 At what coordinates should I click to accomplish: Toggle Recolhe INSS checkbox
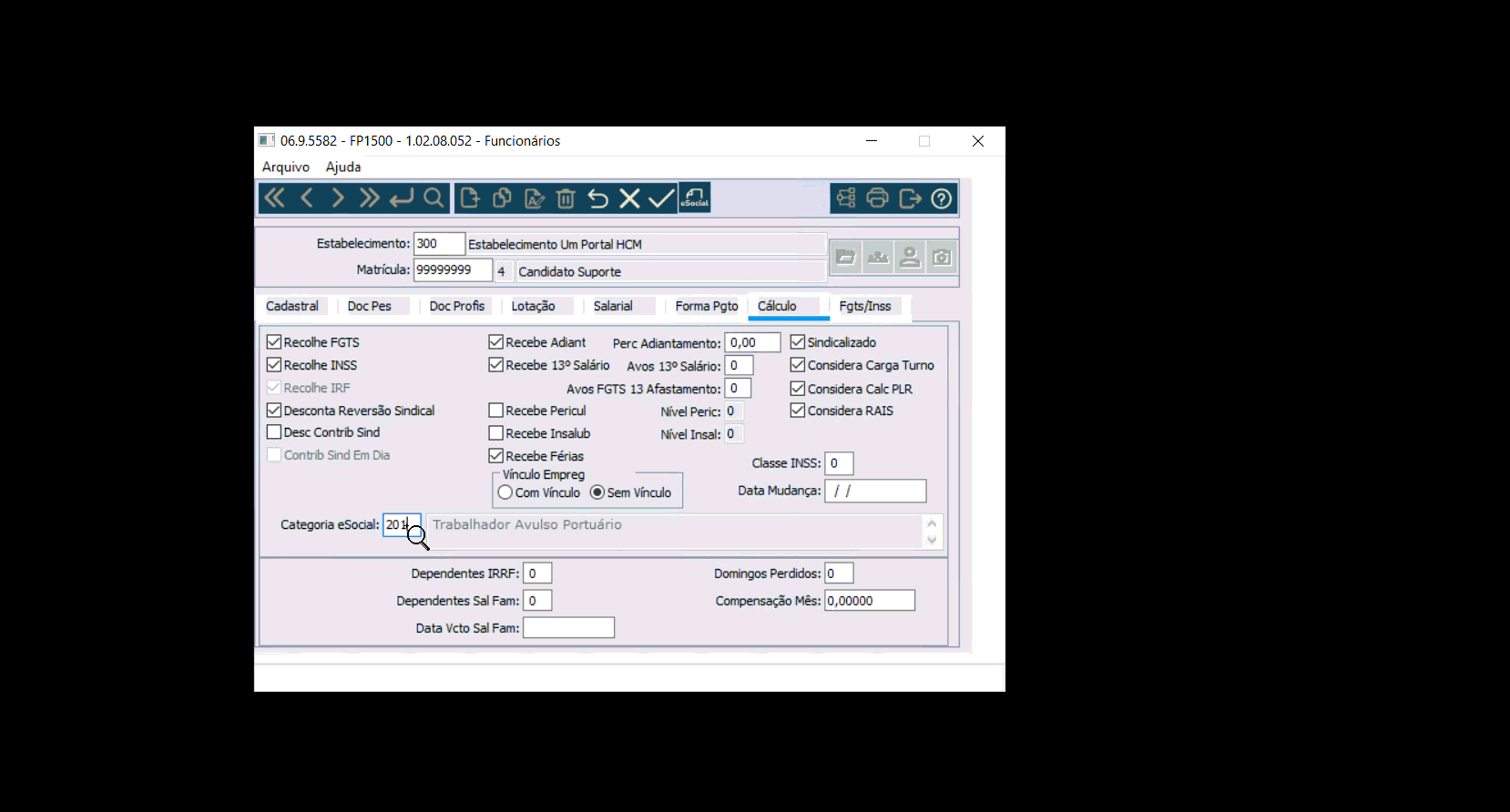(x=274, y=365)
